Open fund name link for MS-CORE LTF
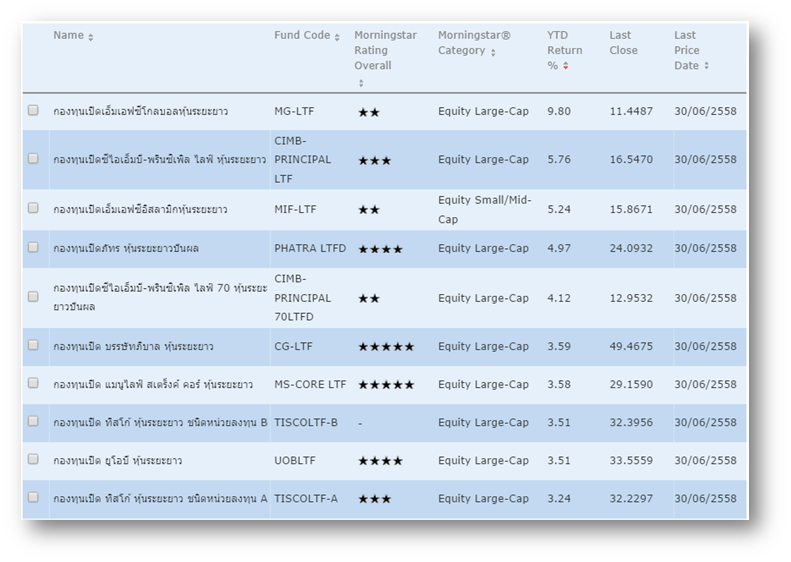Screen dimensions: 791x562 (x=153, y=385)
